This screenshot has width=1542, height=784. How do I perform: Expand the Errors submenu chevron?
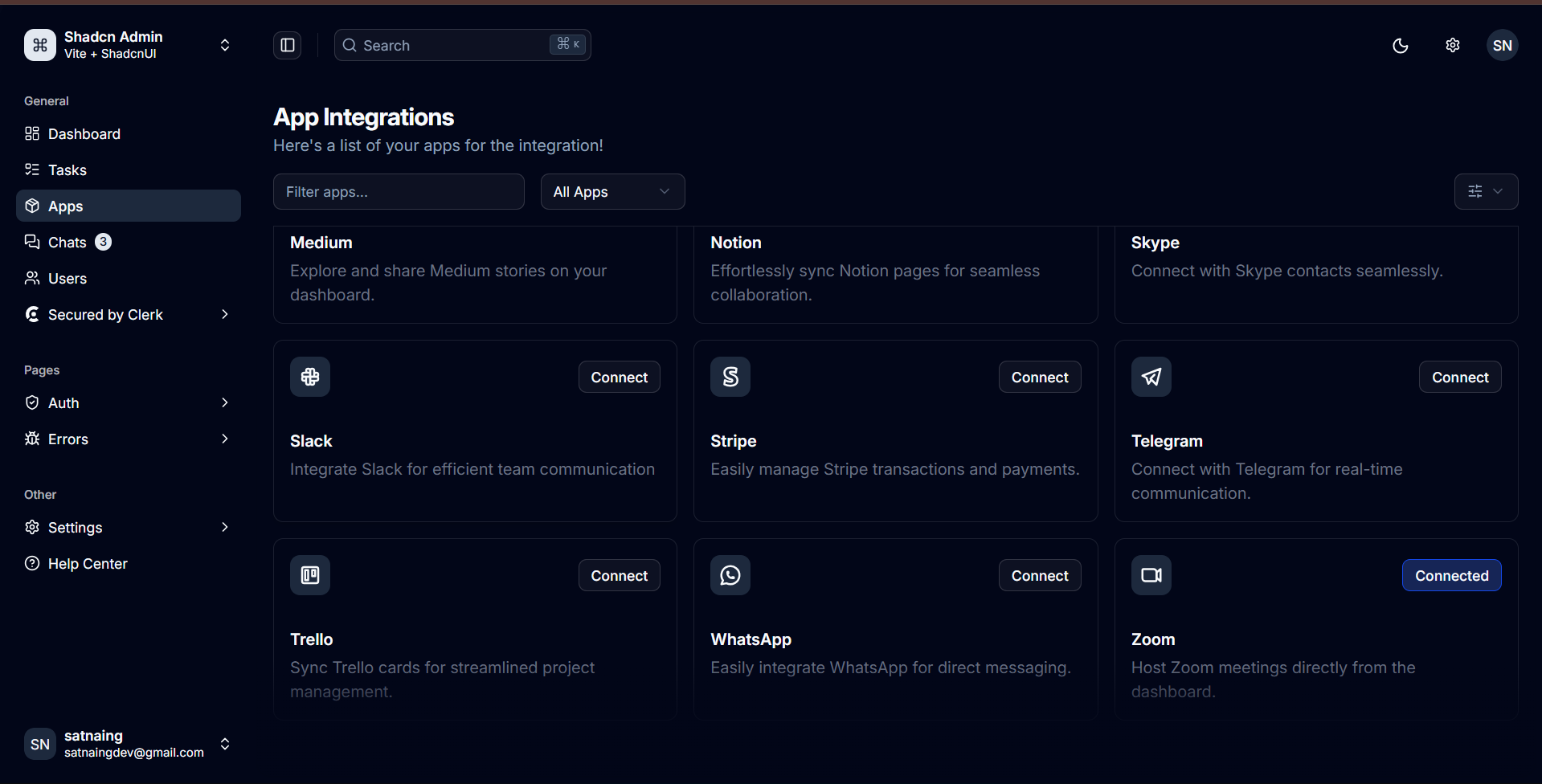pos(225,439)
